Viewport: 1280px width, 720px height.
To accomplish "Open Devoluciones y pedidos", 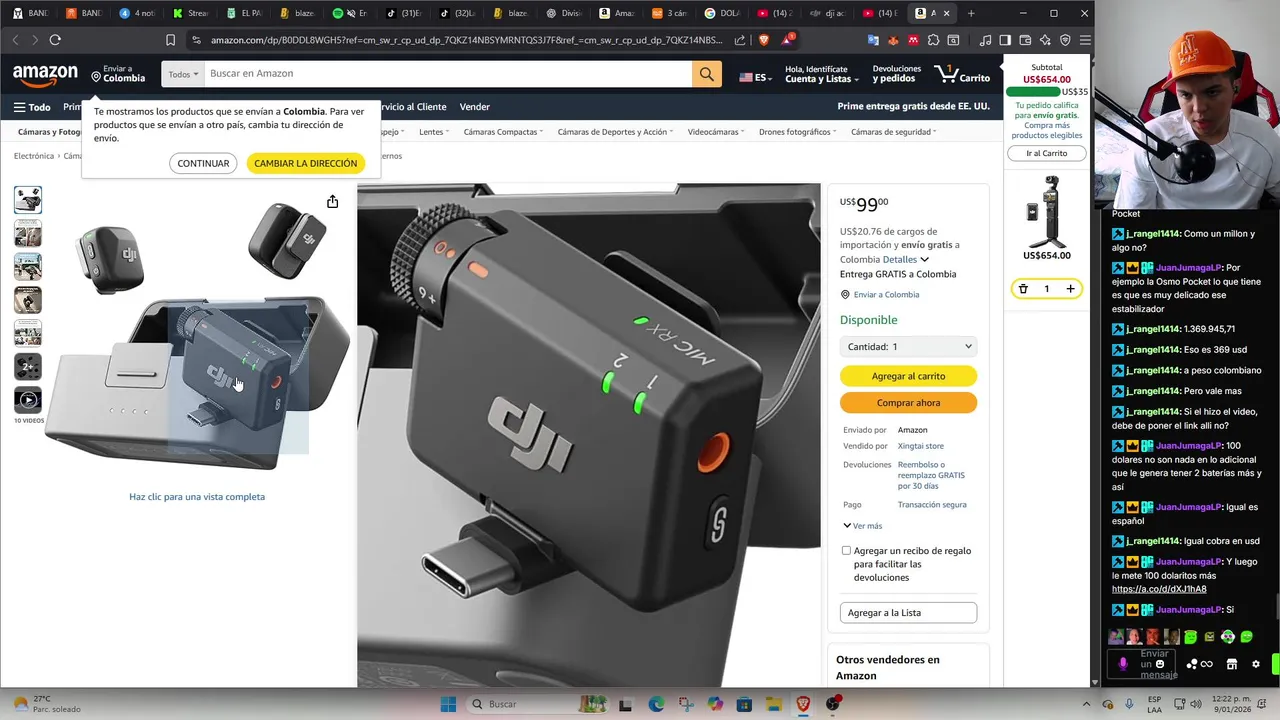I will tap(896, 74).
